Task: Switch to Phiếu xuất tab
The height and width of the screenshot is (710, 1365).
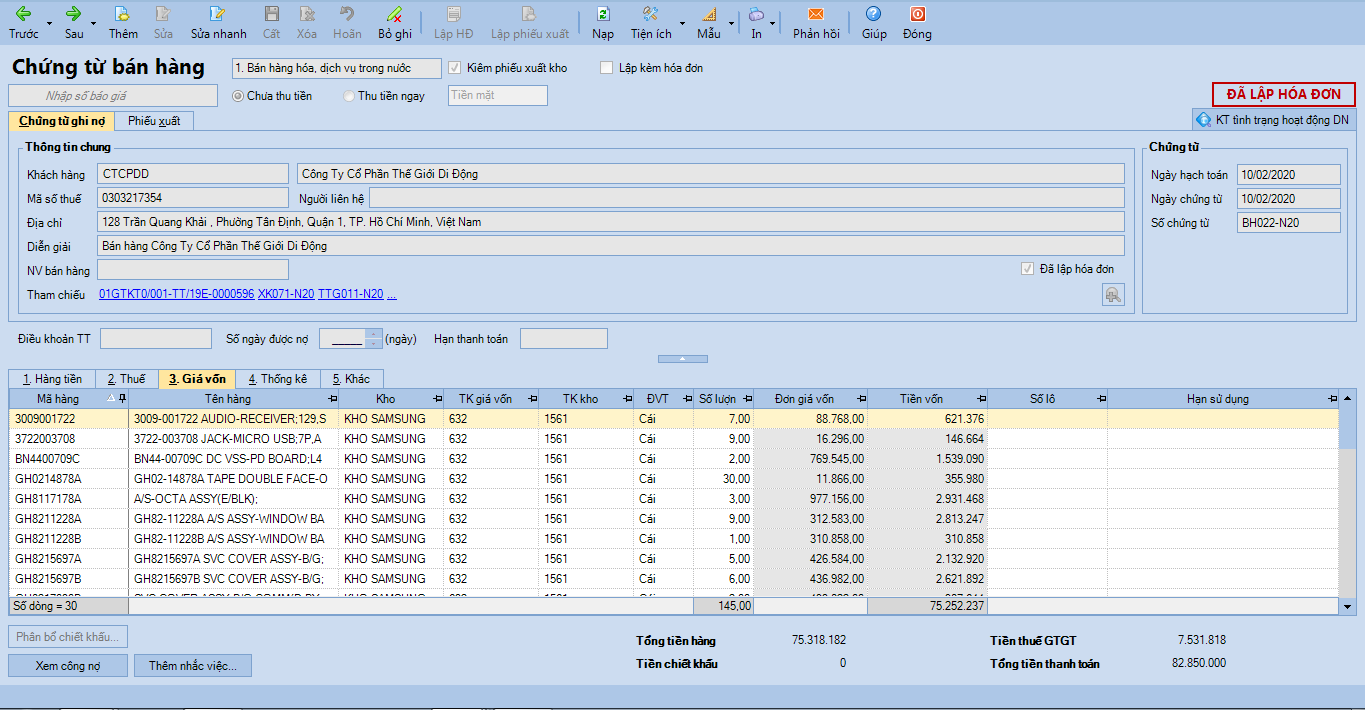Action: (154, 121)
